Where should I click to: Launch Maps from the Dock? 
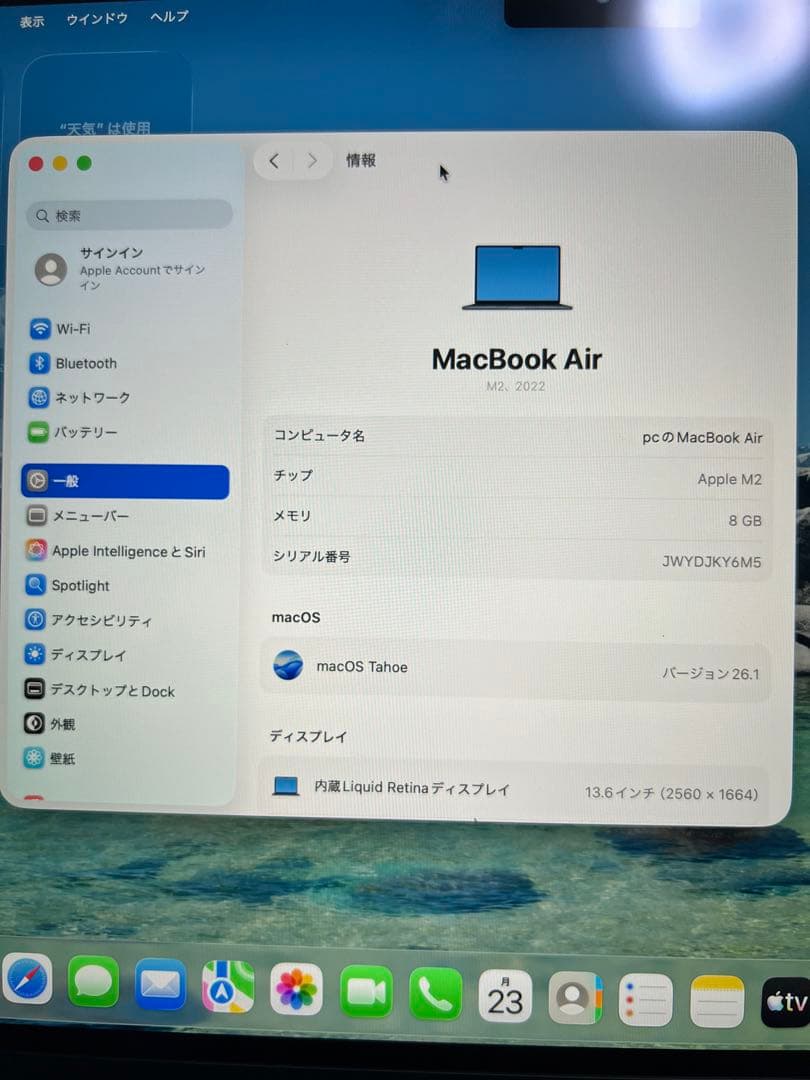click(228, 988)
